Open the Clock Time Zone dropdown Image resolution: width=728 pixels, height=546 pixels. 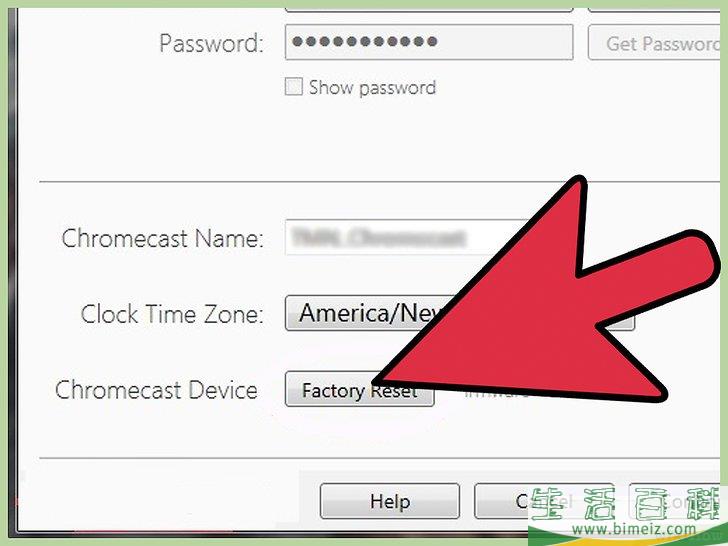[x=460, y=313]
